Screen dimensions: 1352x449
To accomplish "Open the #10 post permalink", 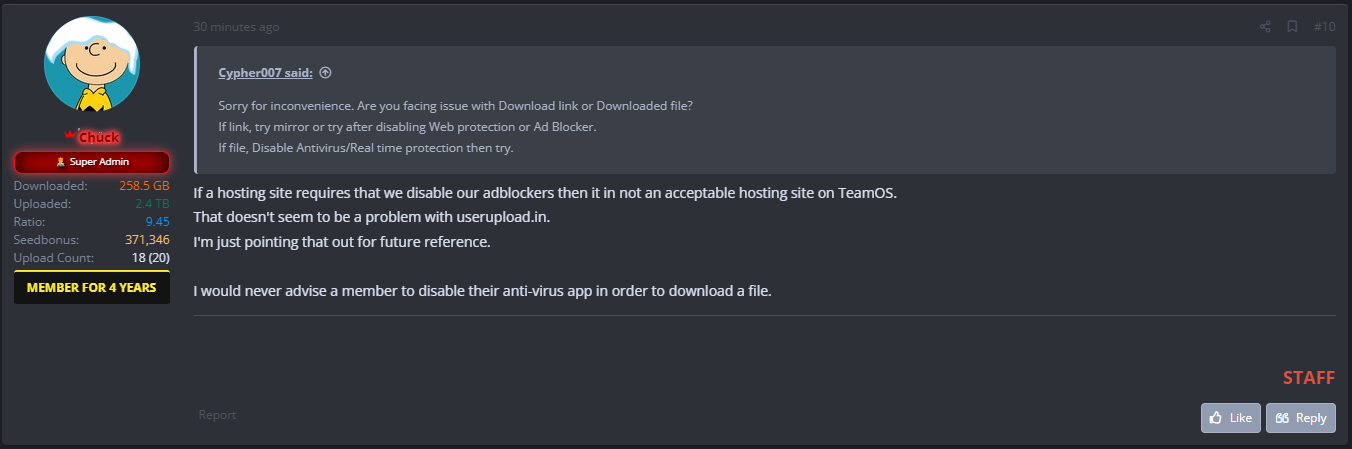I will (1324, 27).
